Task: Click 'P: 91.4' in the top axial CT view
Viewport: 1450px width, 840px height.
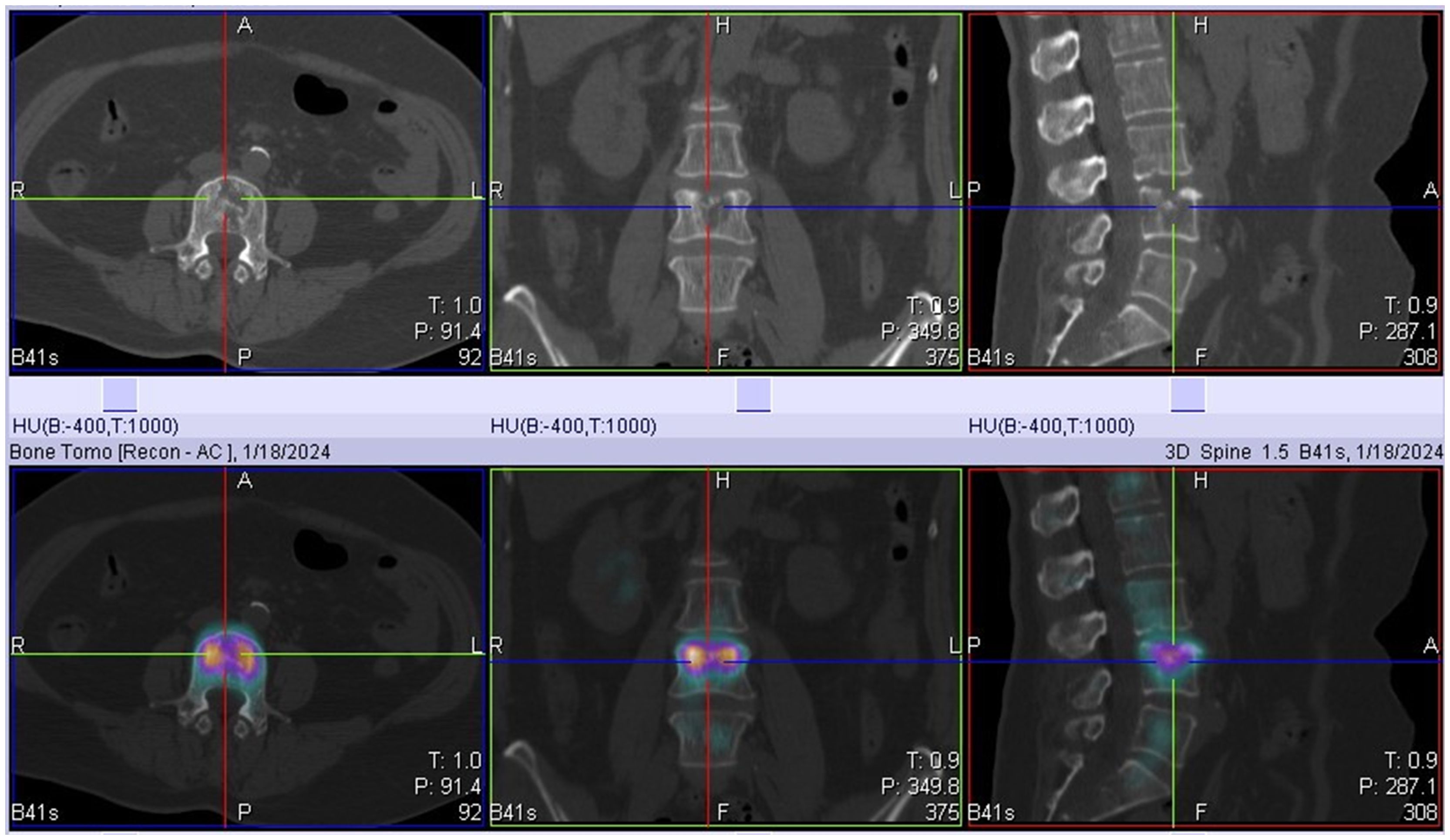Action: click(x=447, y=331)
